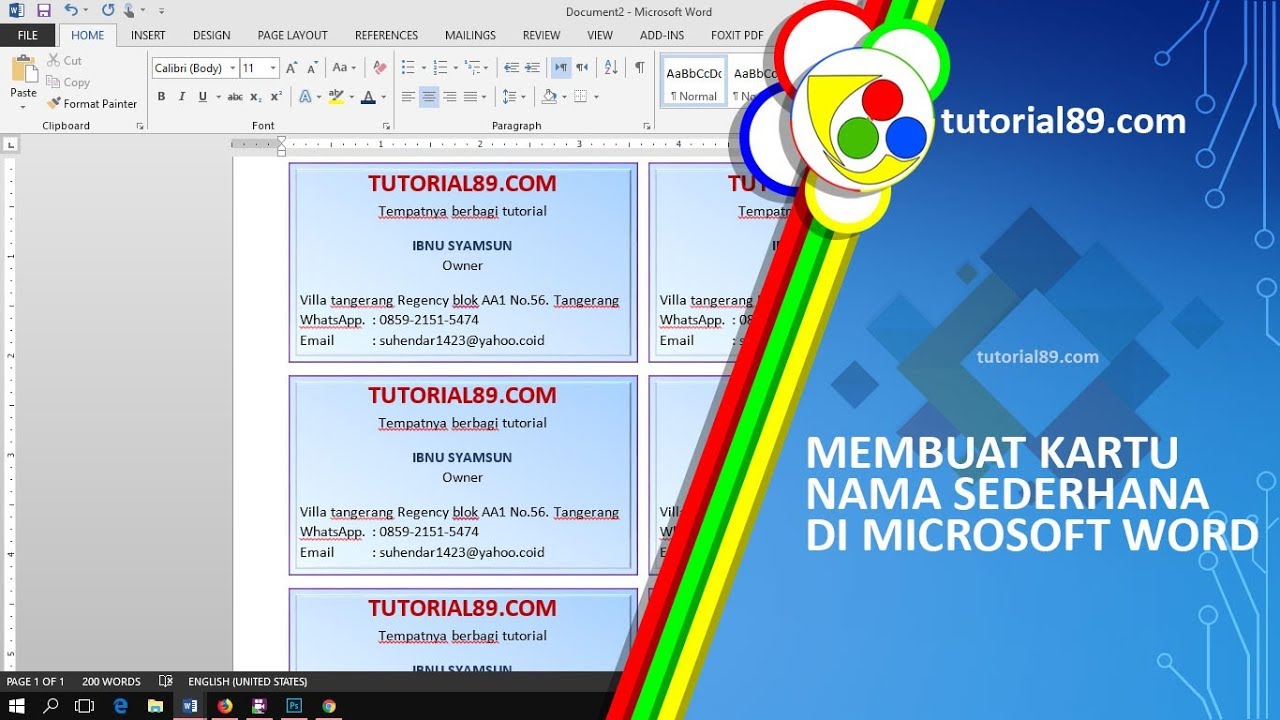Screen dimensions: 1280x720
Task: Save the document from Quick Access toolbar
Action: (x=43, y=10)
